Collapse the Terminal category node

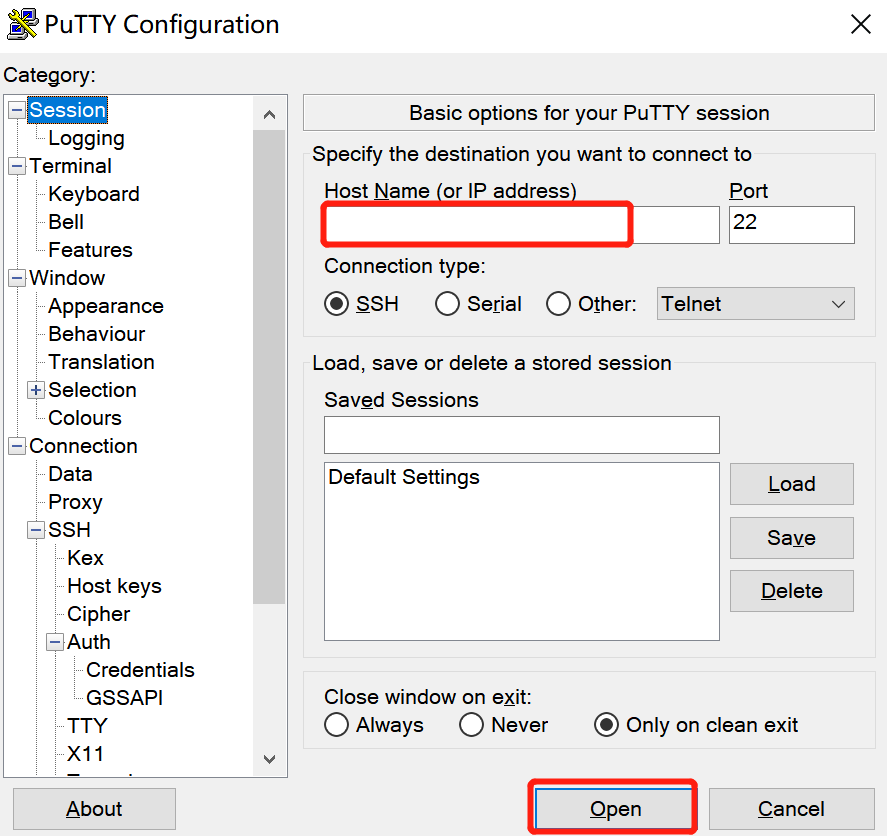(17, 166)
